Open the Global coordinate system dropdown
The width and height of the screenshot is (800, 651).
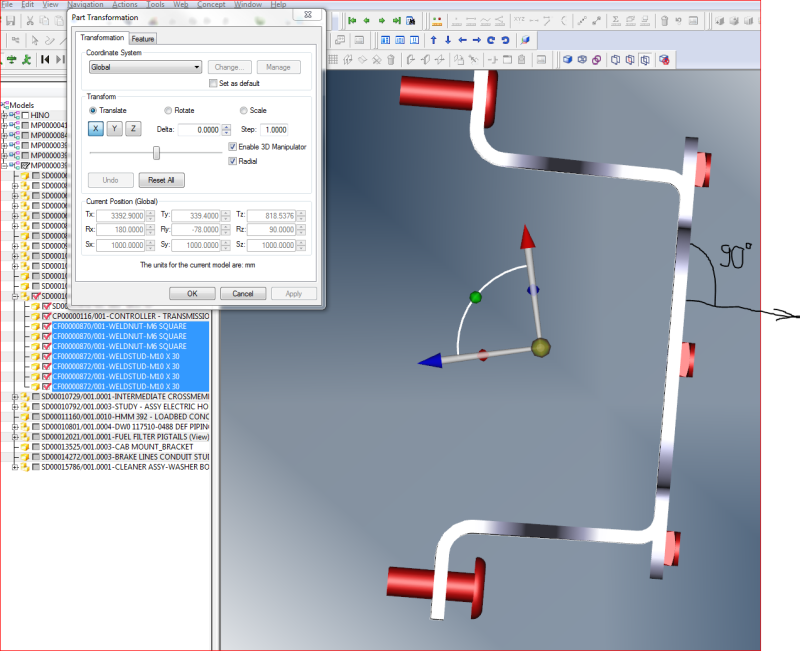click(145, 67)
